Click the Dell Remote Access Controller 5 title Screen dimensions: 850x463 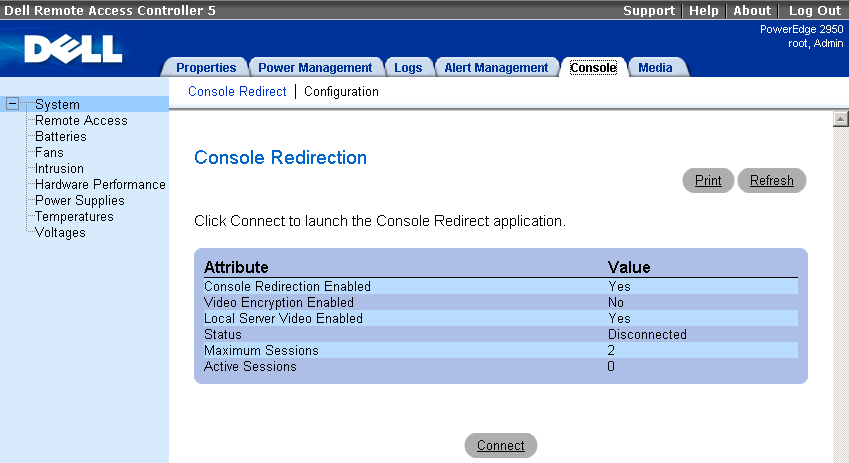pyautogui.click(x=110, y=10)
